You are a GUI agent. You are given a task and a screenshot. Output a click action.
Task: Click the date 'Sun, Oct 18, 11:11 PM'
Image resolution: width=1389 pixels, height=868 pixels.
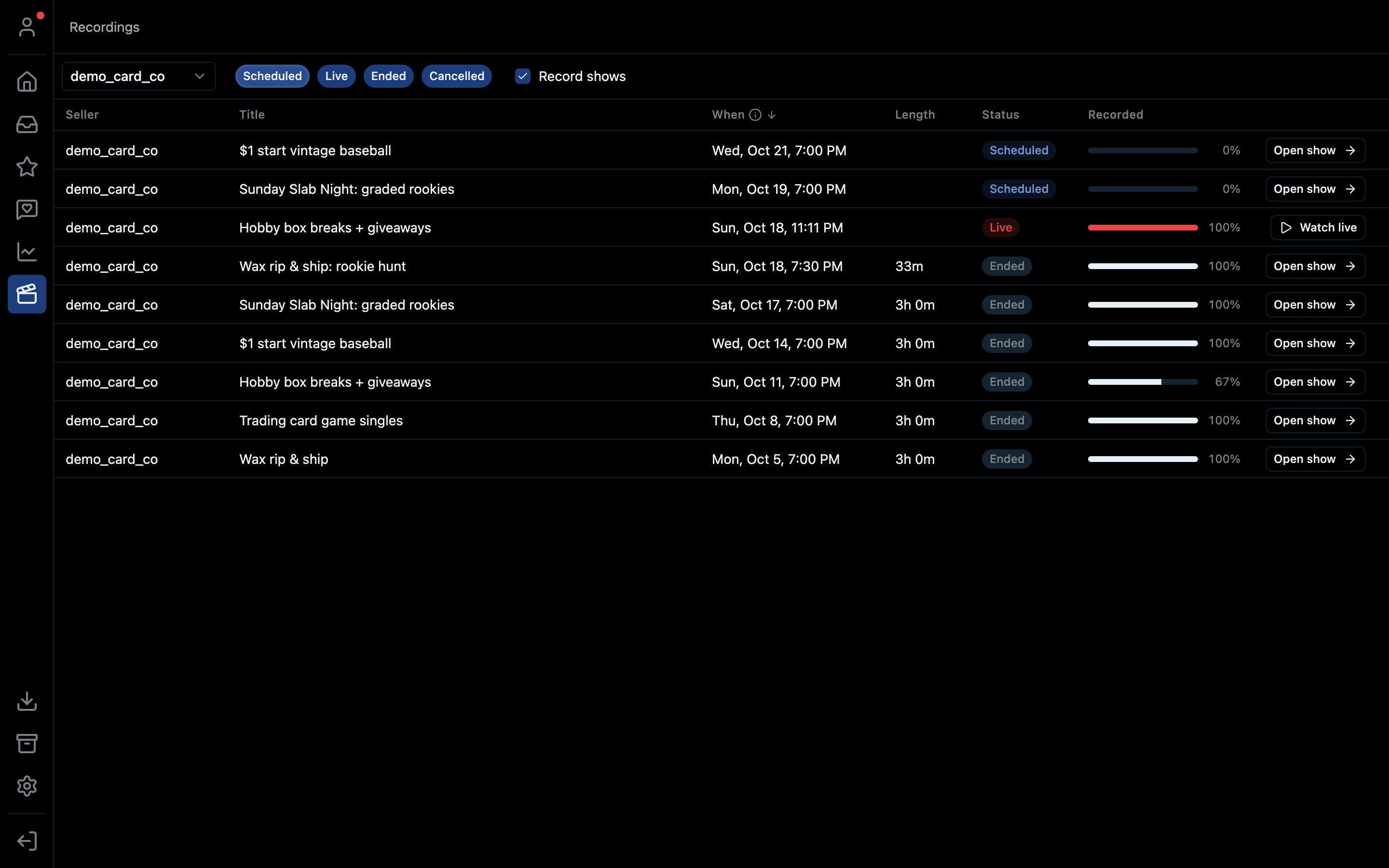click(777, 227)
